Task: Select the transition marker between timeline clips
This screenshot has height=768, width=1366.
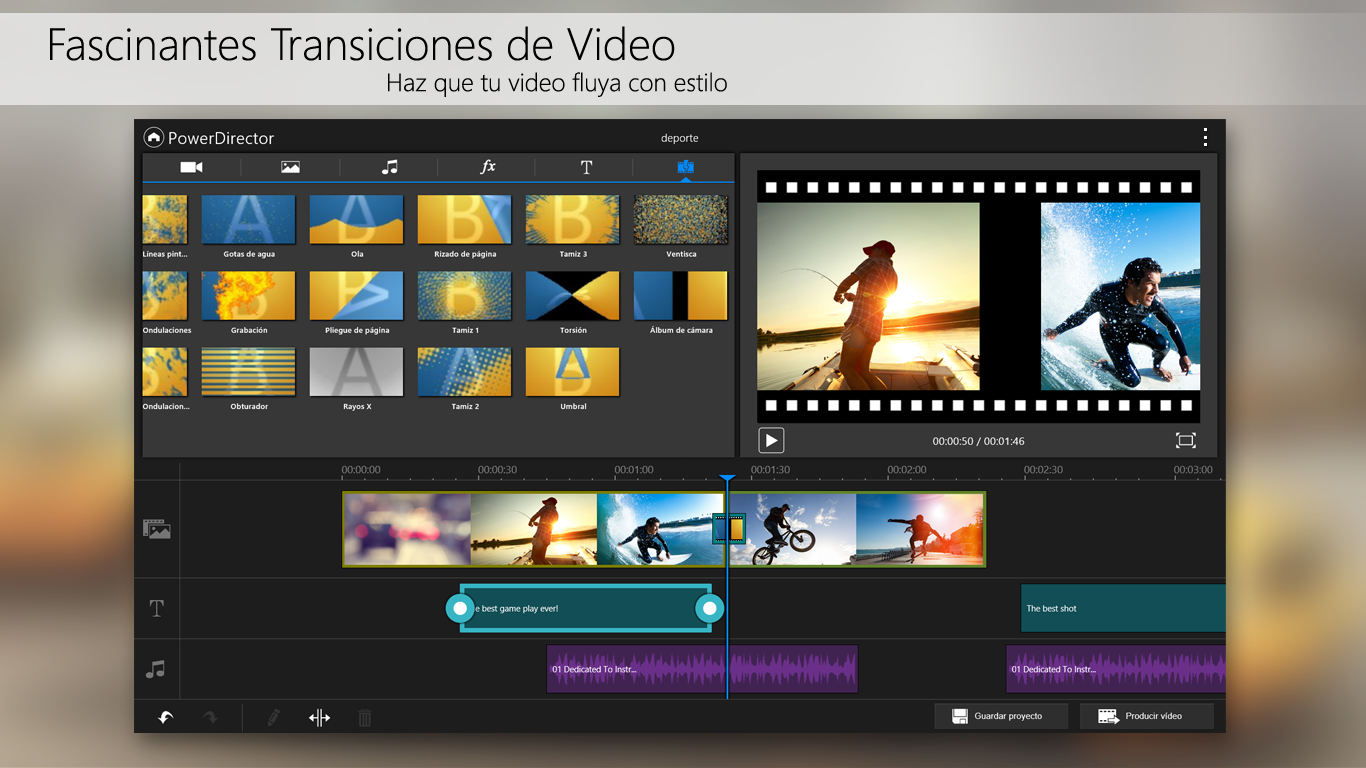Action: pos(729,528)
